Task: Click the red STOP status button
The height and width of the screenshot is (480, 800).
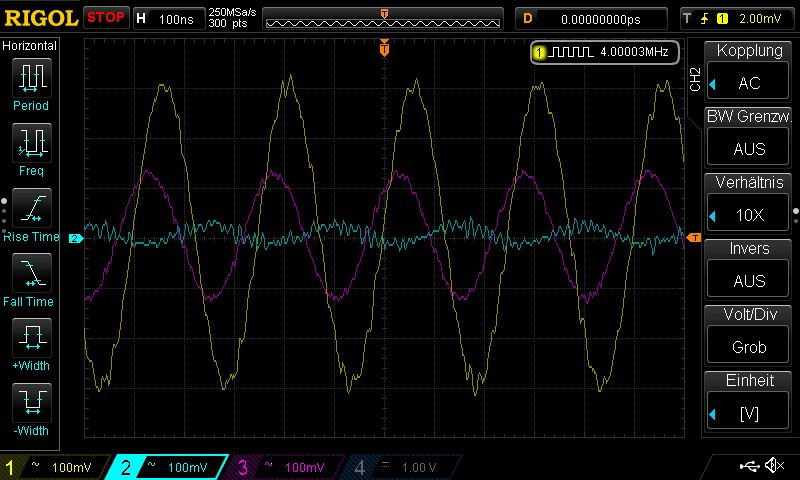Action: pos(106,17)
